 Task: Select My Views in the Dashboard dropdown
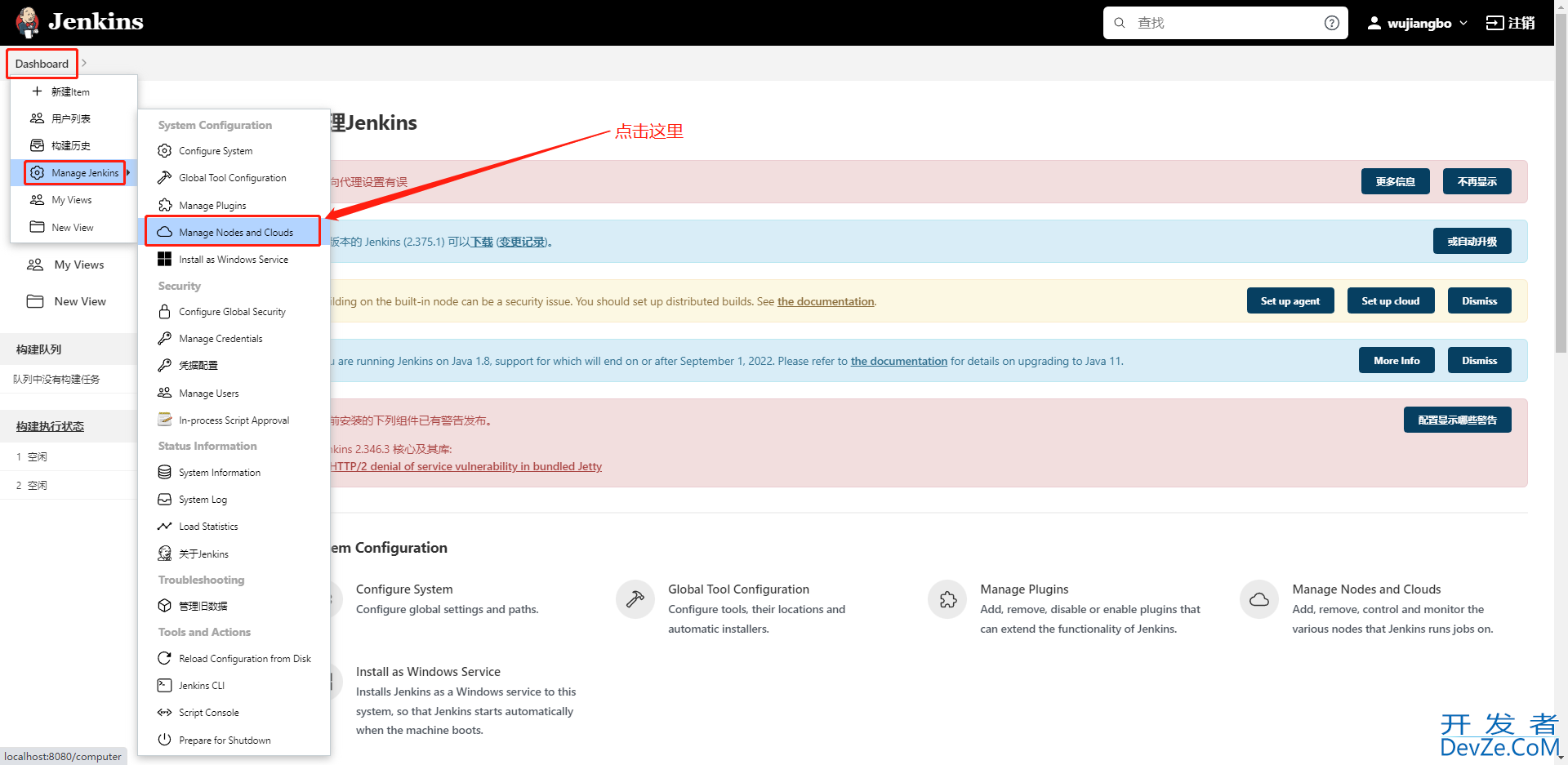click(73, 200)
